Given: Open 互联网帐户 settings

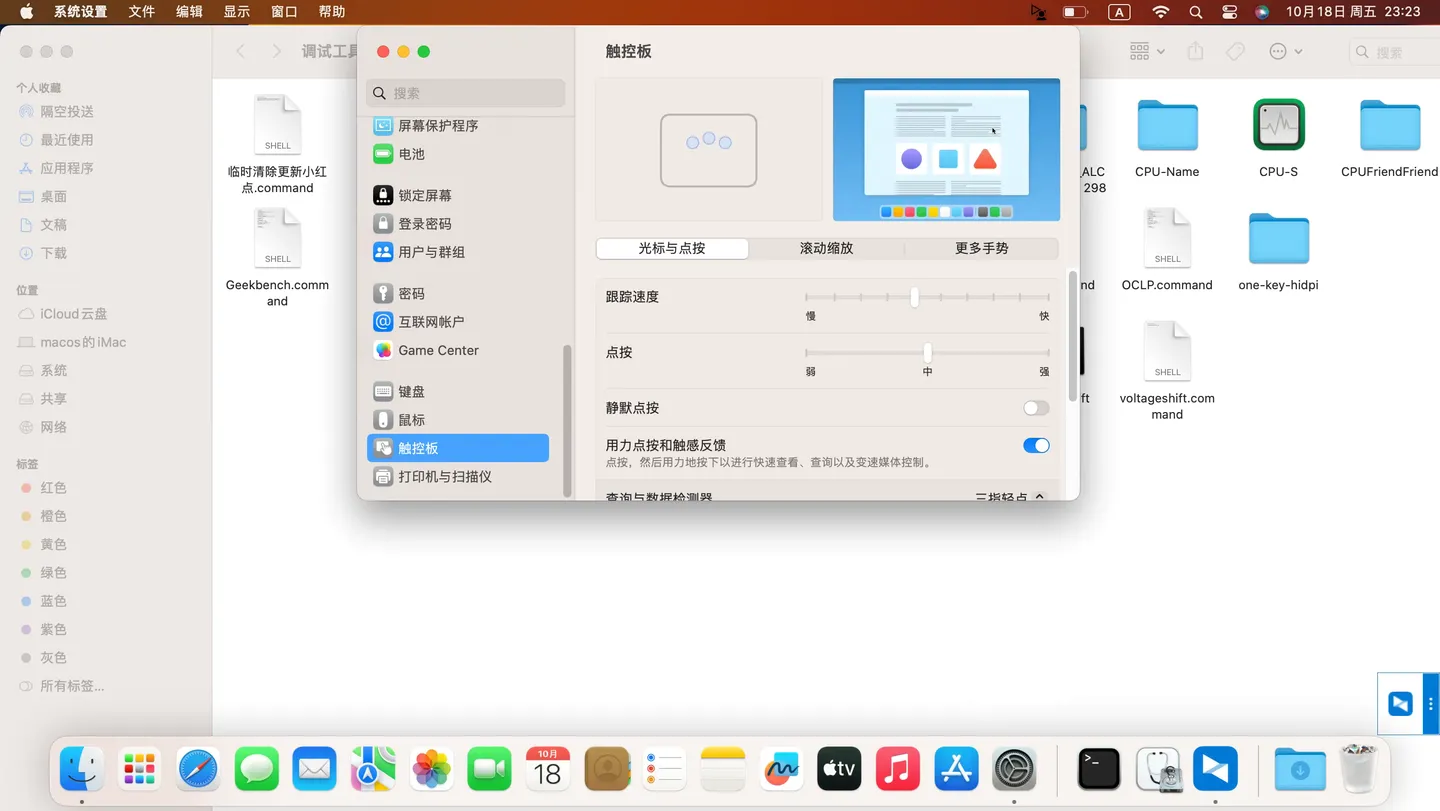Looking at the screenshot, I should coord(433,321).
